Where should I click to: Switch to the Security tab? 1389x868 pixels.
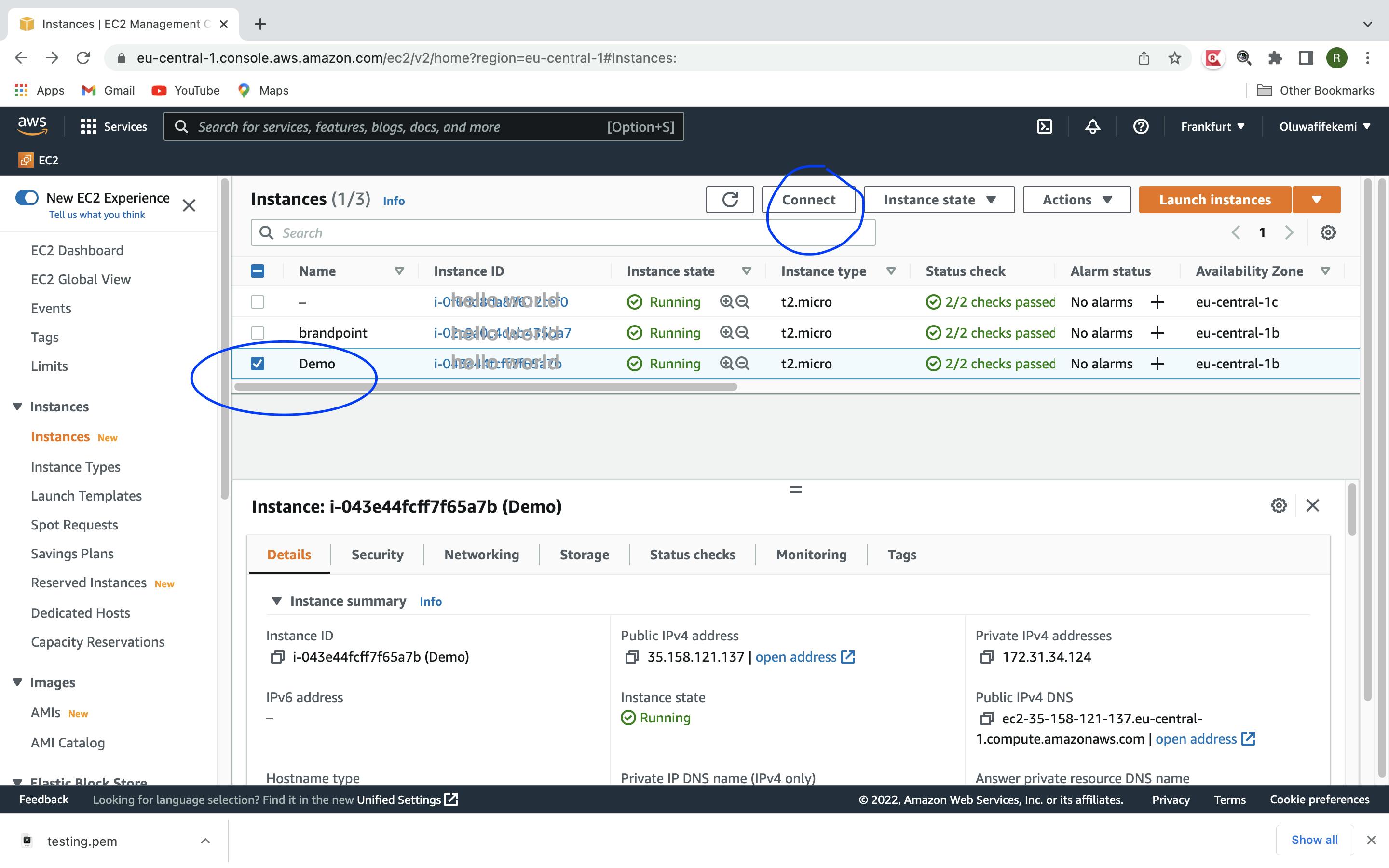377,555
